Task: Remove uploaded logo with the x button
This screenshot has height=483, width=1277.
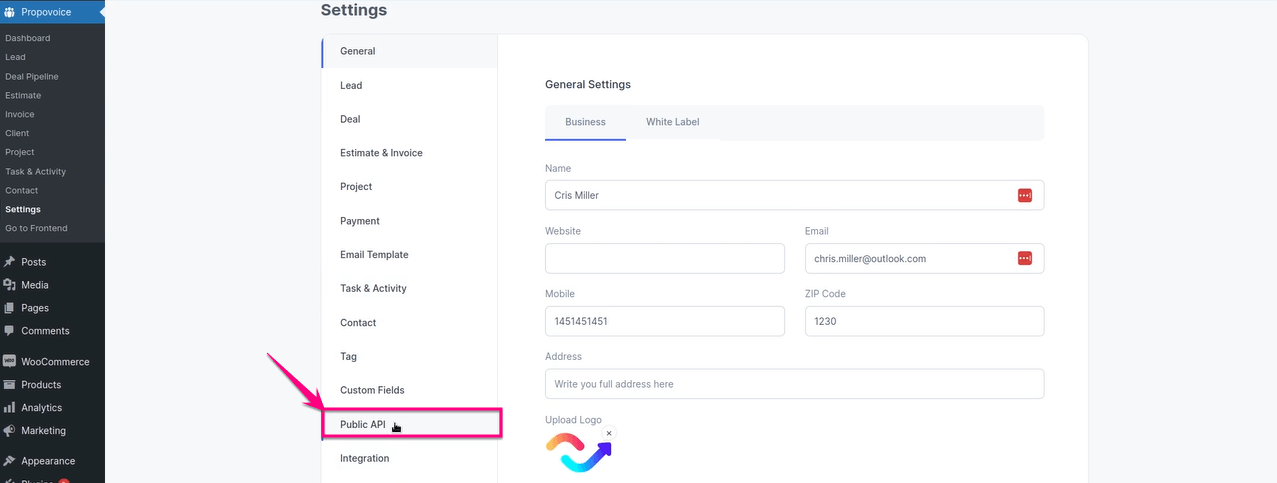Action: coord(609,433)
